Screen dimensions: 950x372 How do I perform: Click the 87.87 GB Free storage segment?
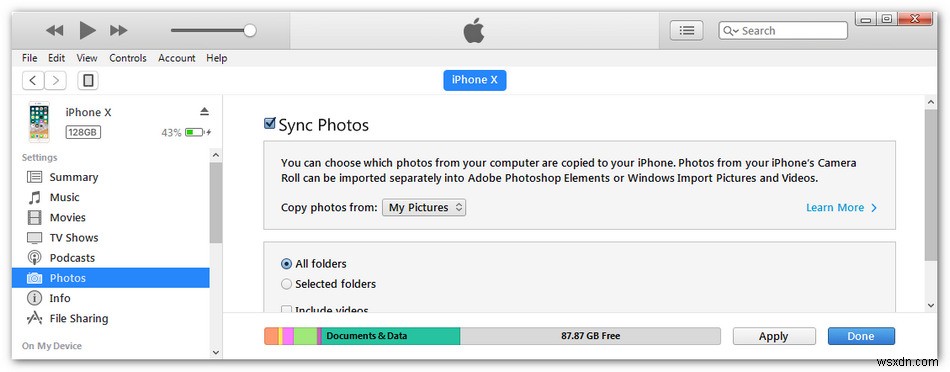590,336
